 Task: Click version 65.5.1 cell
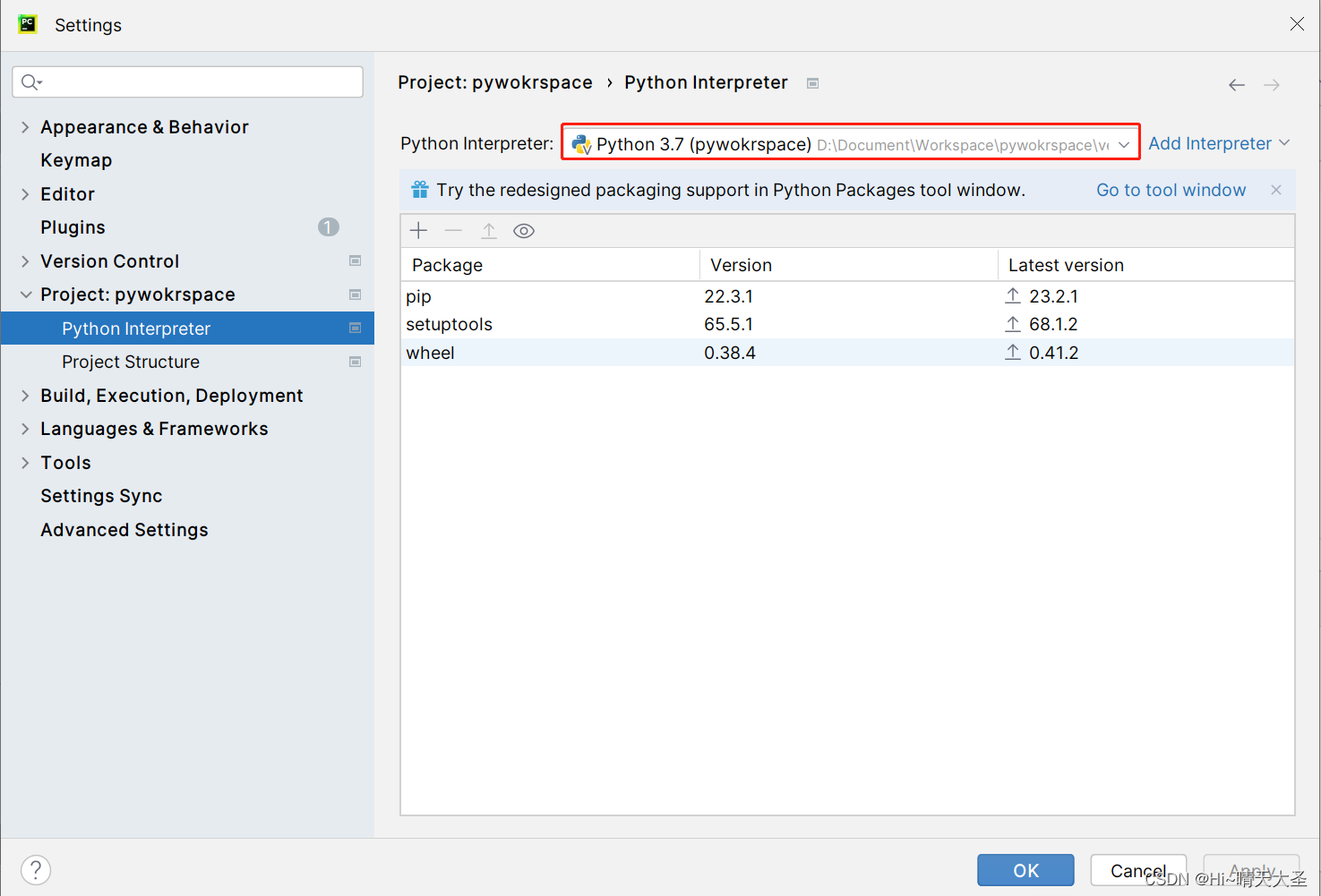coord(729,324)
